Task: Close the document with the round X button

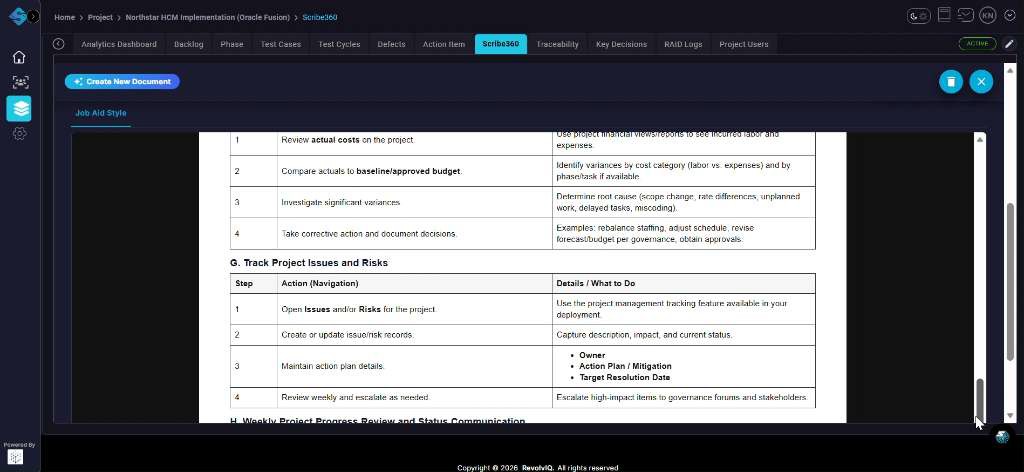Action: [x=981, y=82]
